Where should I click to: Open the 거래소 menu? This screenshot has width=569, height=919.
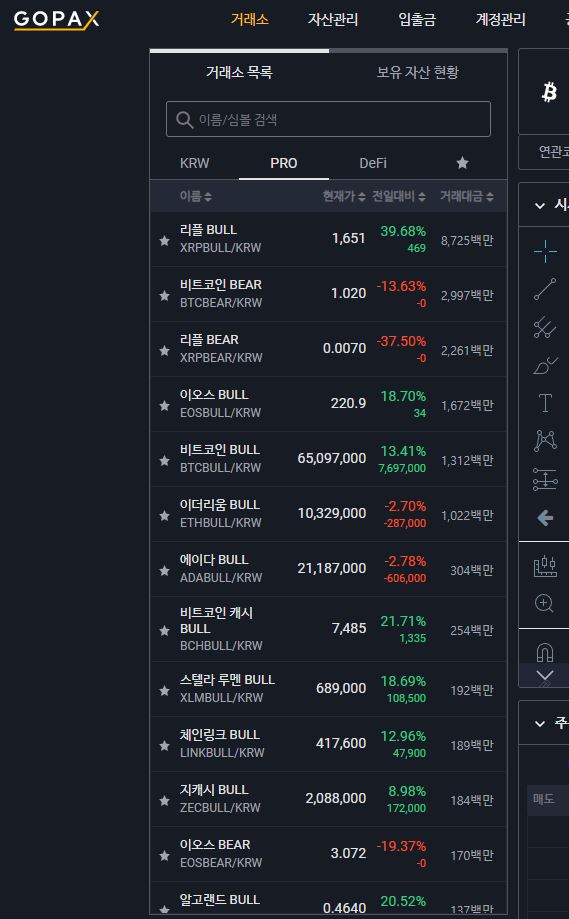click(250, 19)
